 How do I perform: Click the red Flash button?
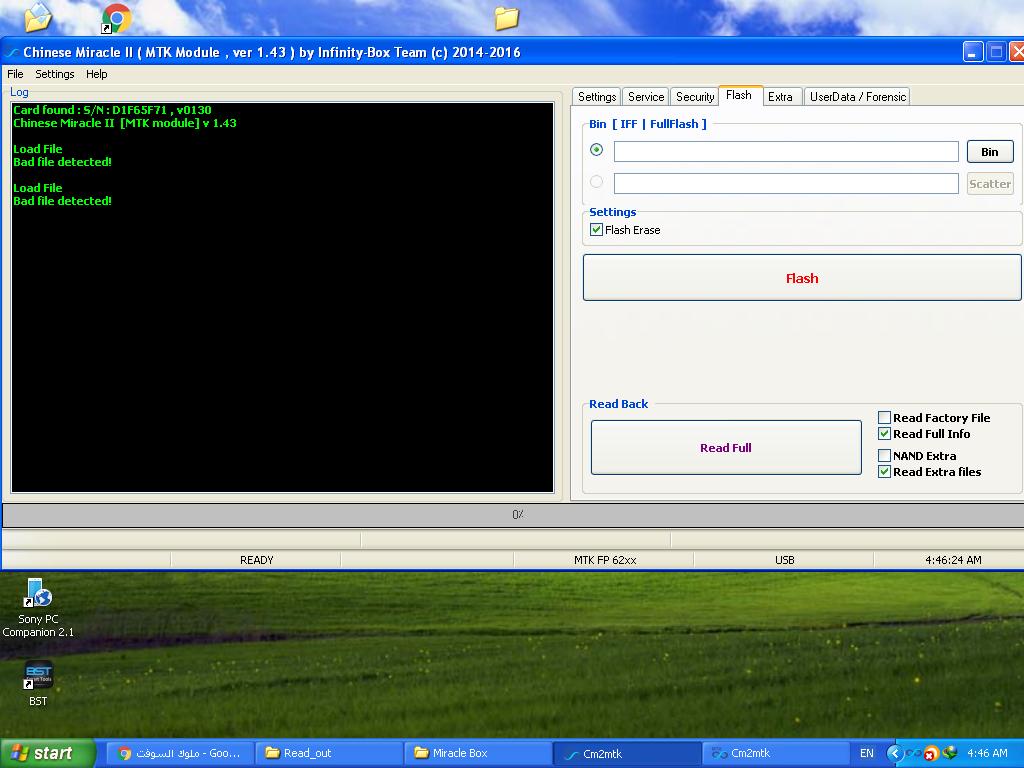pyautogui.click(x=802, y=278)
